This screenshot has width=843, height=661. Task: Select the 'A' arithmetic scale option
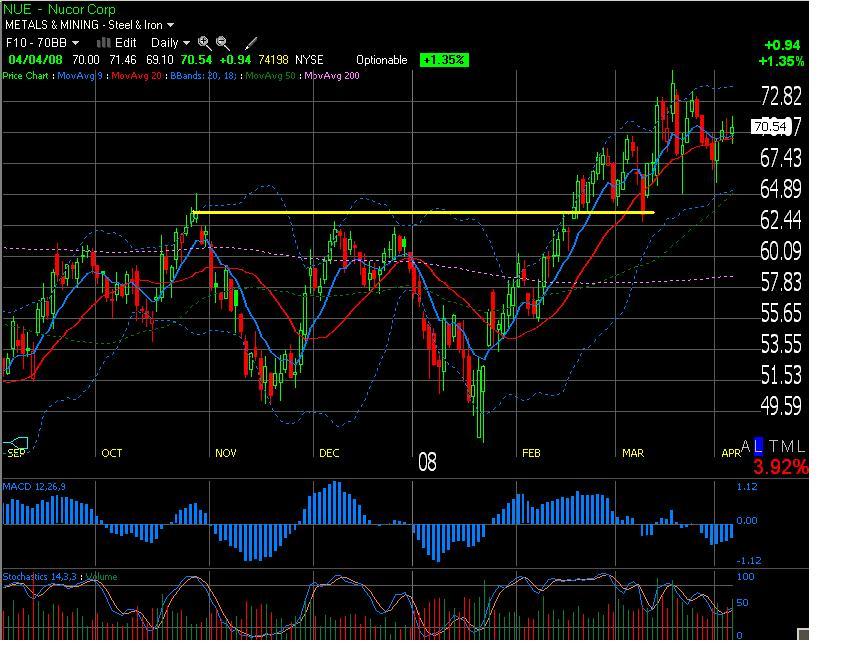[745, 446]
